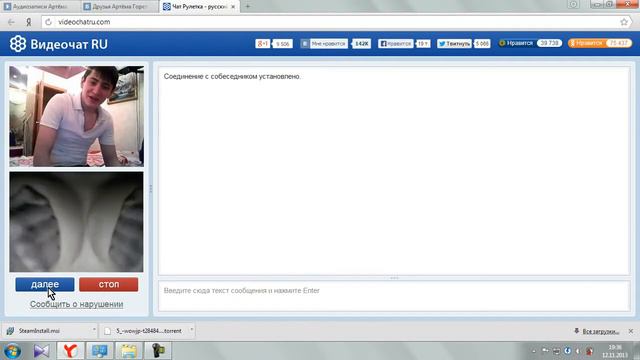Open the monitor-shaped application in the taskbar
Screen dimensions: 640x360
coord(100,351)
